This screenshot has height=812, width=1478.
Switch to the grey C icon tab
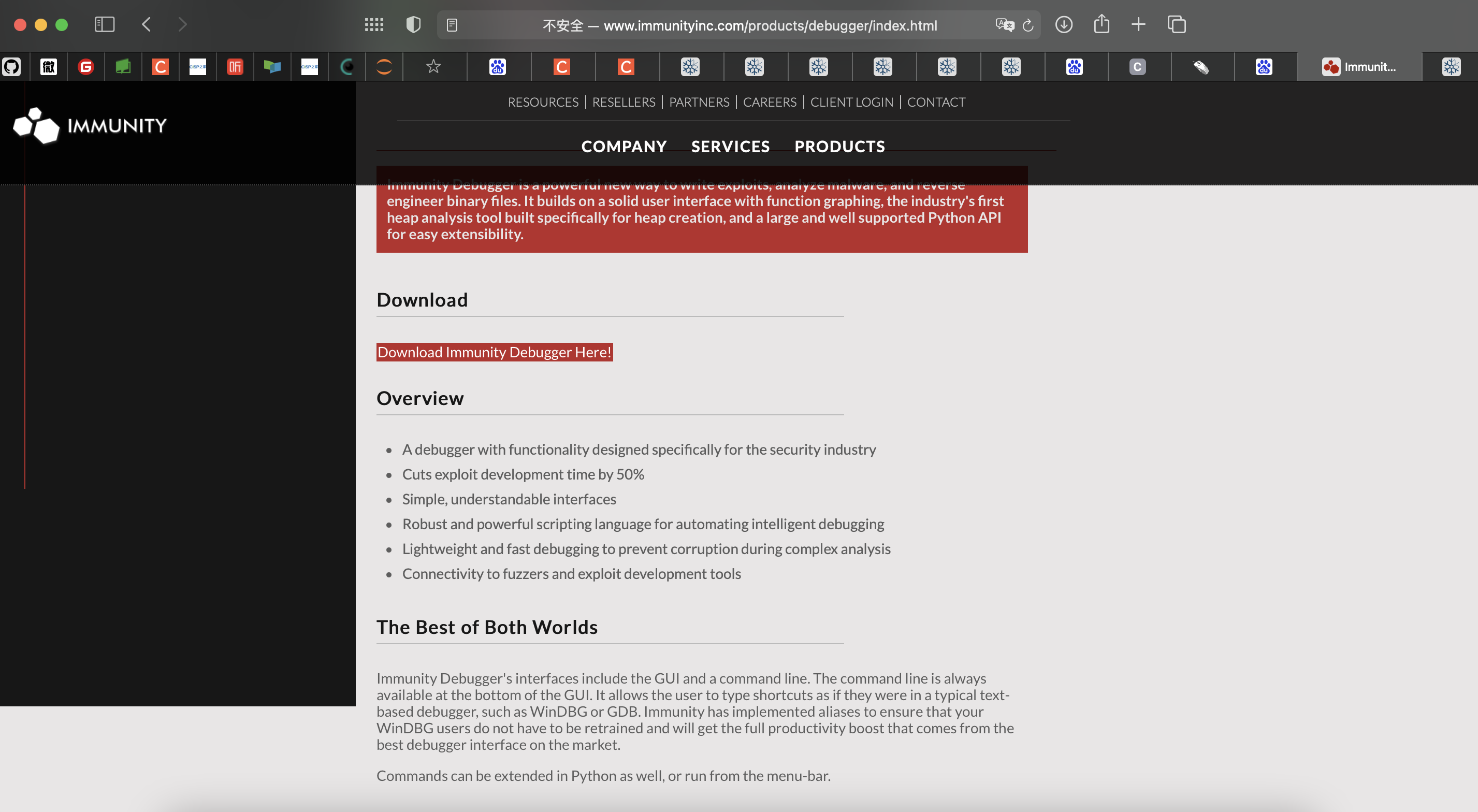pos(1137,67)
